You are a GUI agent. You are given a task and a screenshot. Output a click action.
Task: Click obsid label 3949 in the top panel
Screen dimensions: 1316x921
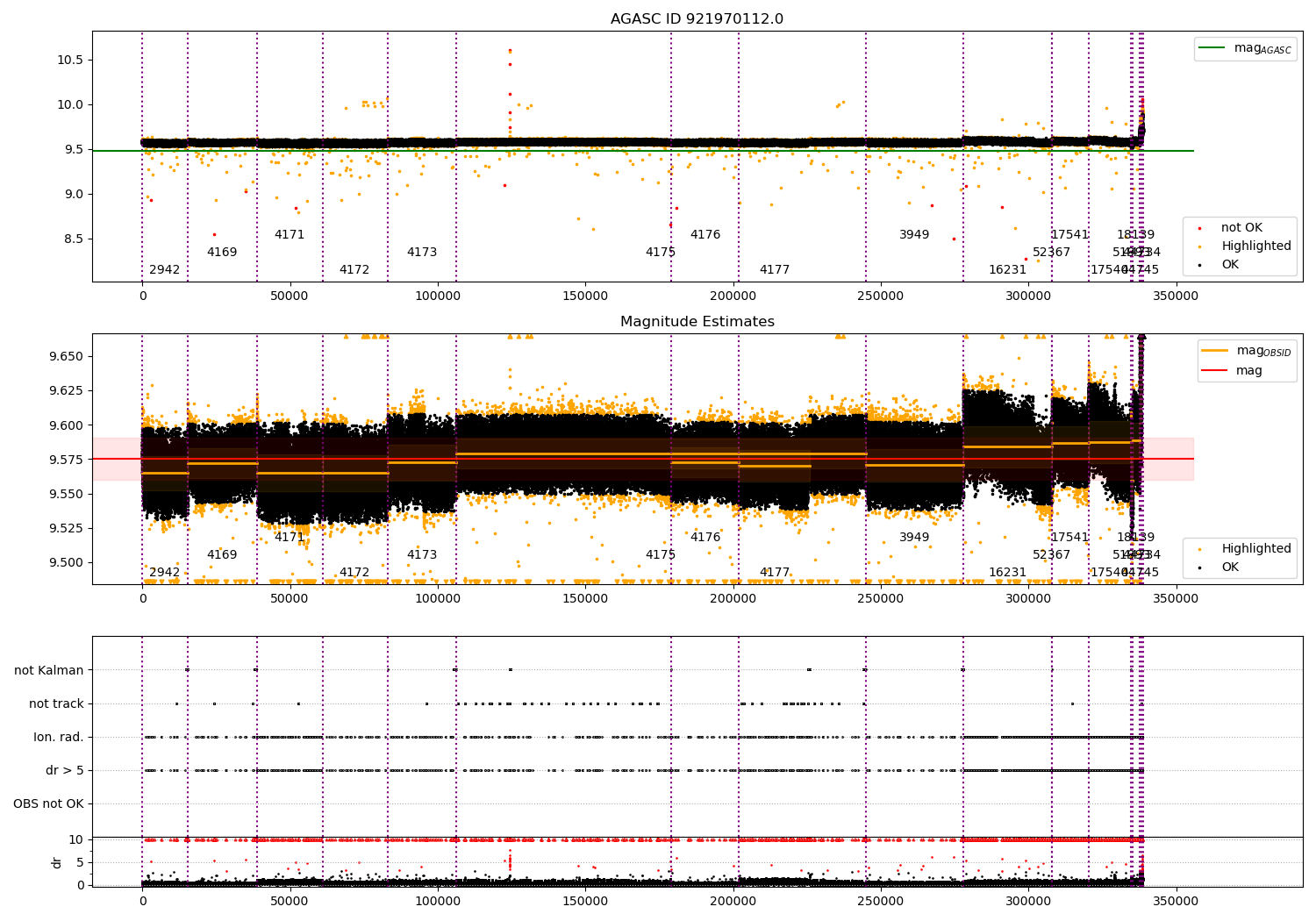pyautogui.click(x=914, y=235)
